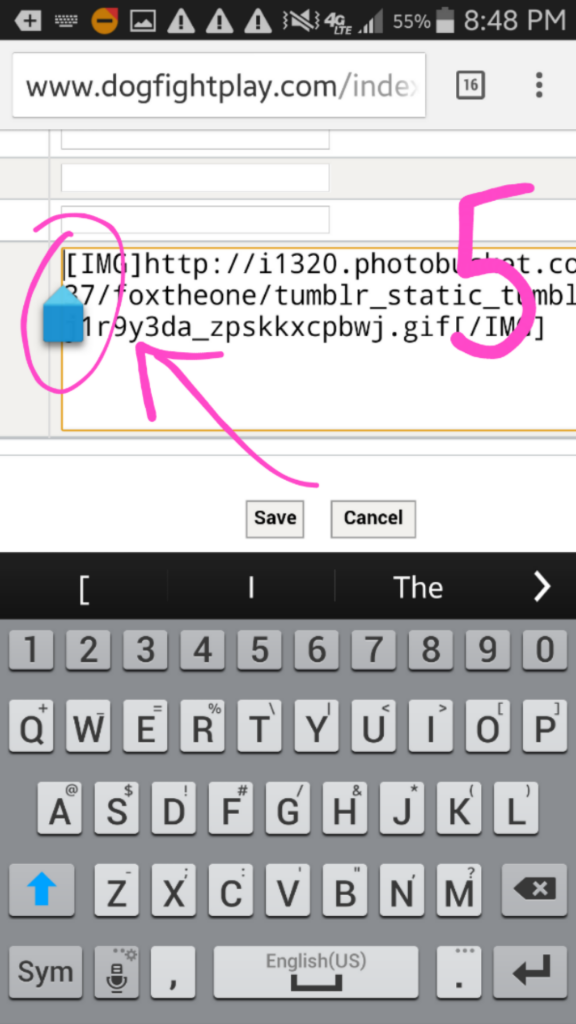Tap the orange do-not-disturb status icon

tap(104, 21)
